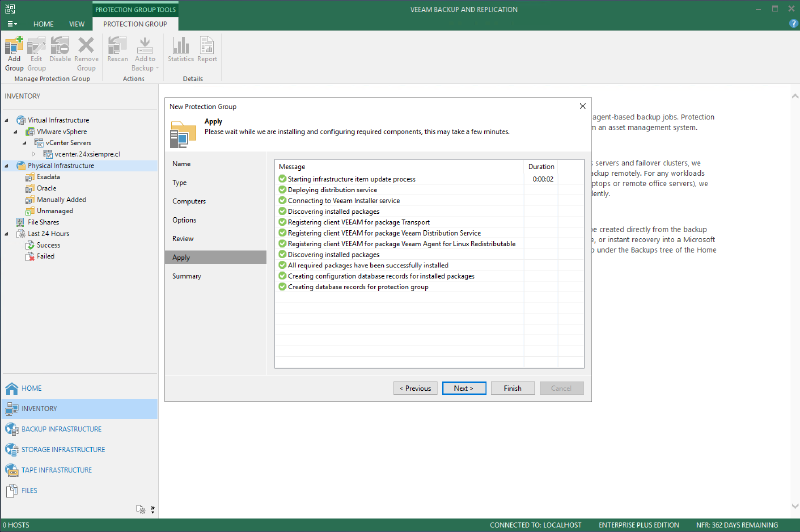Select VMware vSphere in the tree
This screenshot has height=532, width=800.
click(62, 132)
